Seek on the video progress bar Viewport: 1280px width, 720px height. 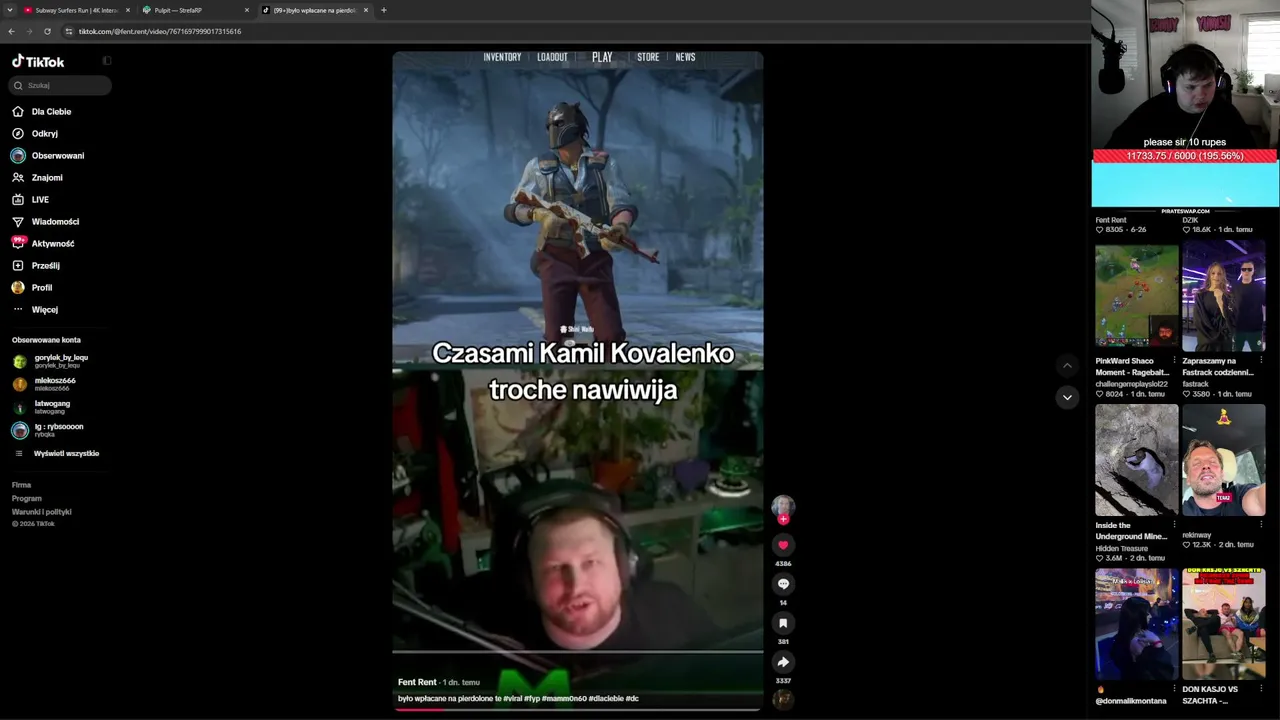tap(577, 709)
